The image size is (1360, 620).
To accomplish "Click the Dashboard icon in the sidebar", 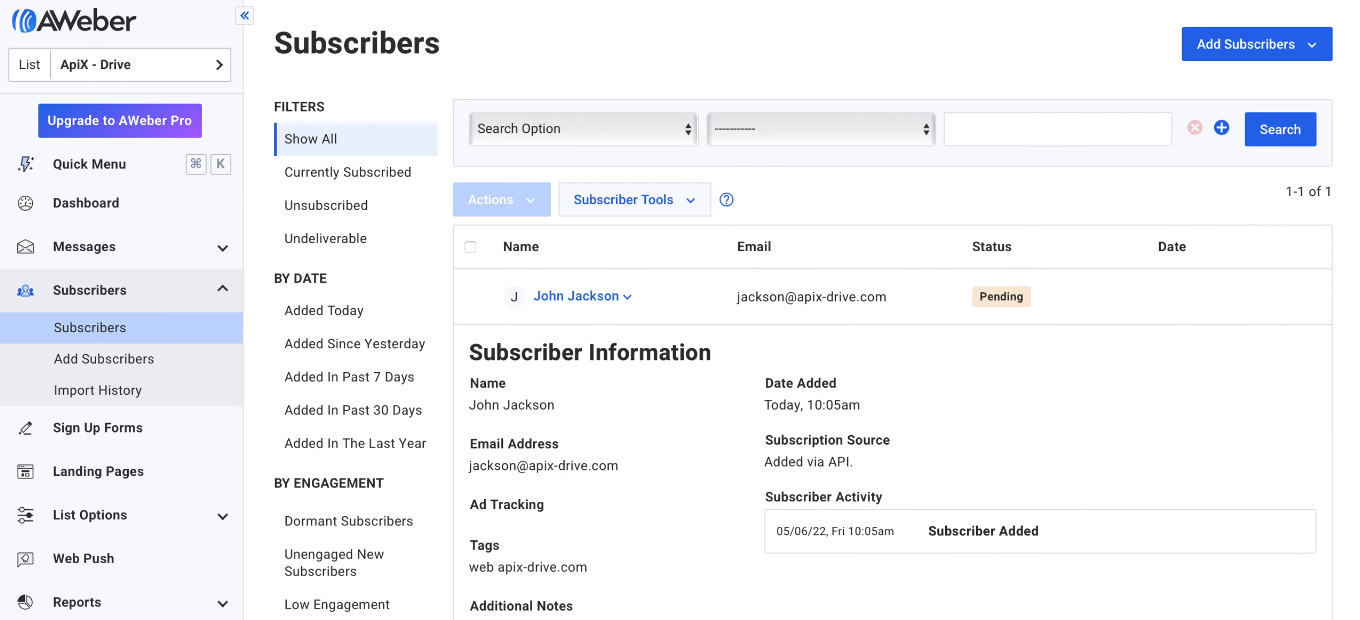I will pos(24,203).
